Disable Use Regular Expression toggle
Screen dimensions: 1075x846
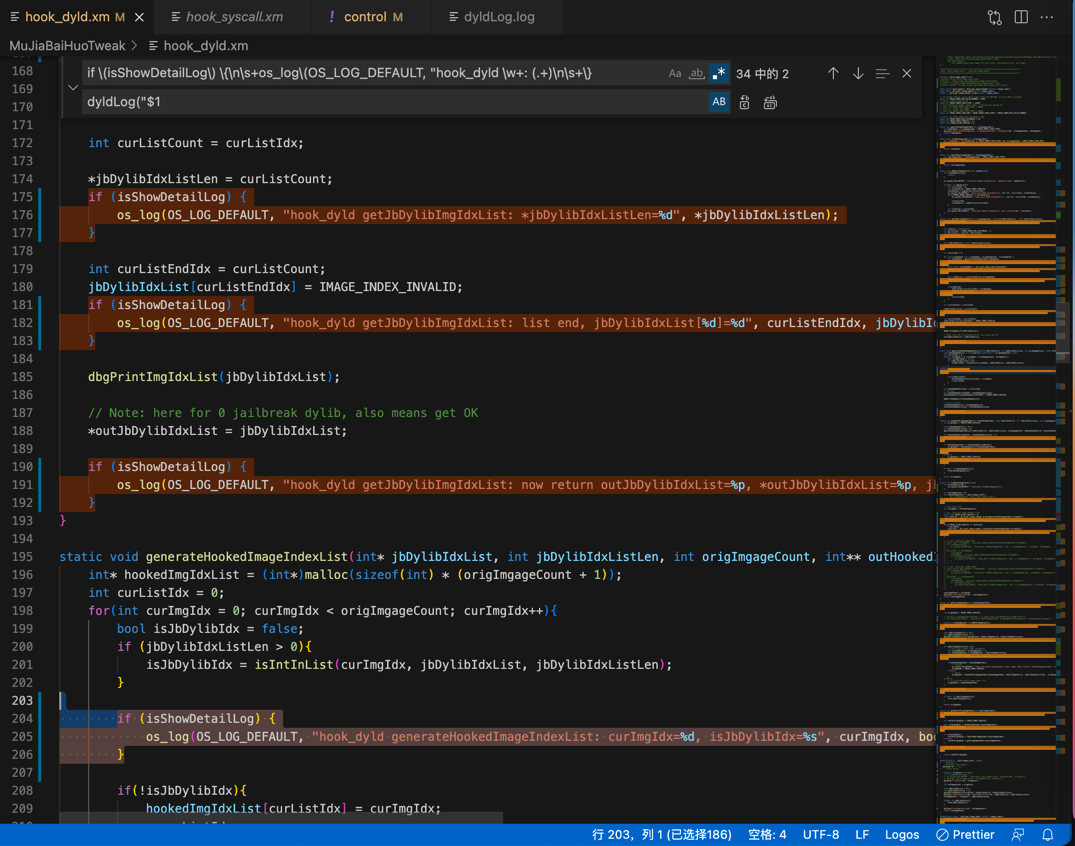coord(718,73)
